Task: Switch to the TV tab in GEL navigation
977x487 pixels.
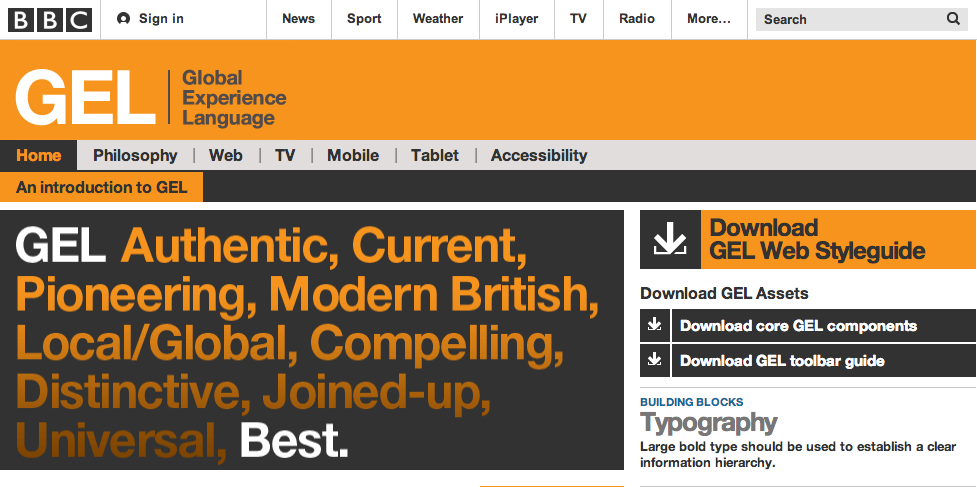Action: pos(285,155)
